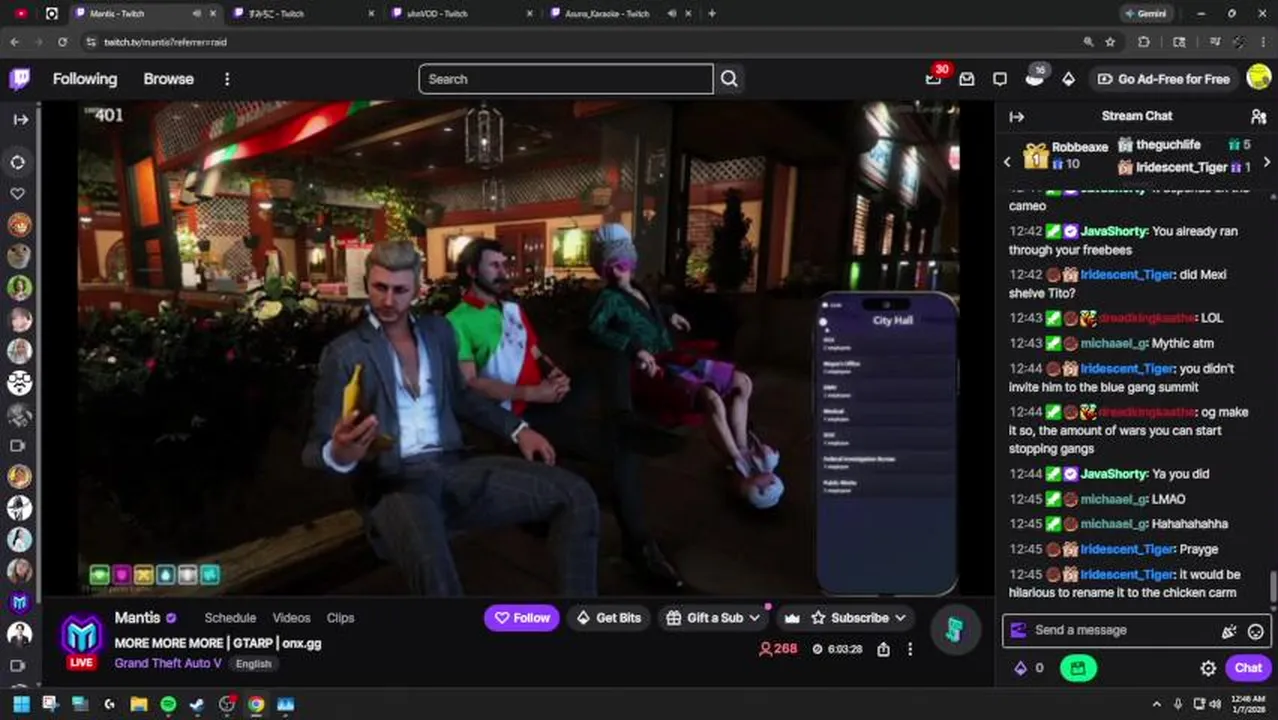The image size is (1278, 720).
Task: Open the whispers speech-bubble icon
Action: pos(1000,79)
